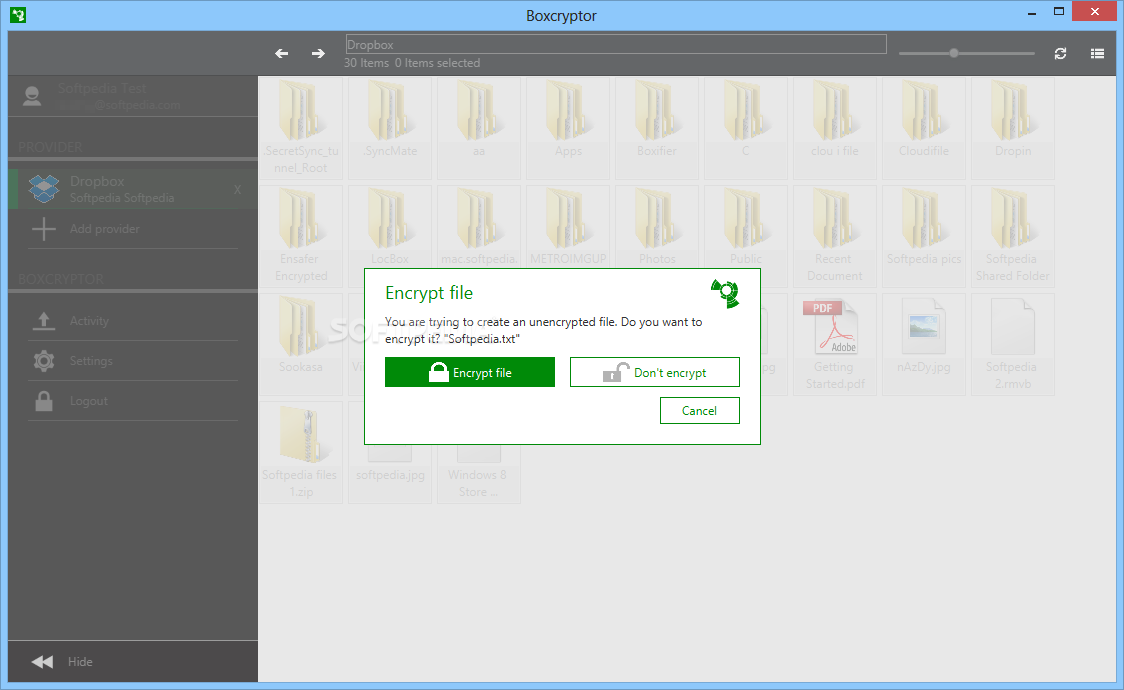Image resolution: width=1124 pixels, height=690 pixels.
Task: Select the mac.softpedia folder
Action: [479, 228]
